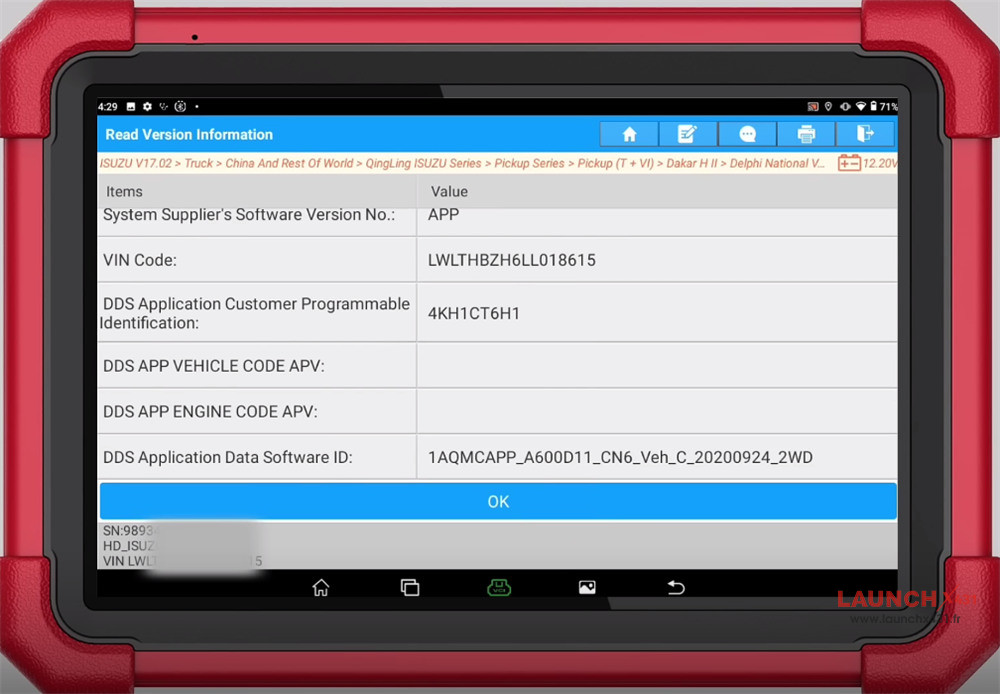Tap the battery voltage indicator icon

point(849,163)
